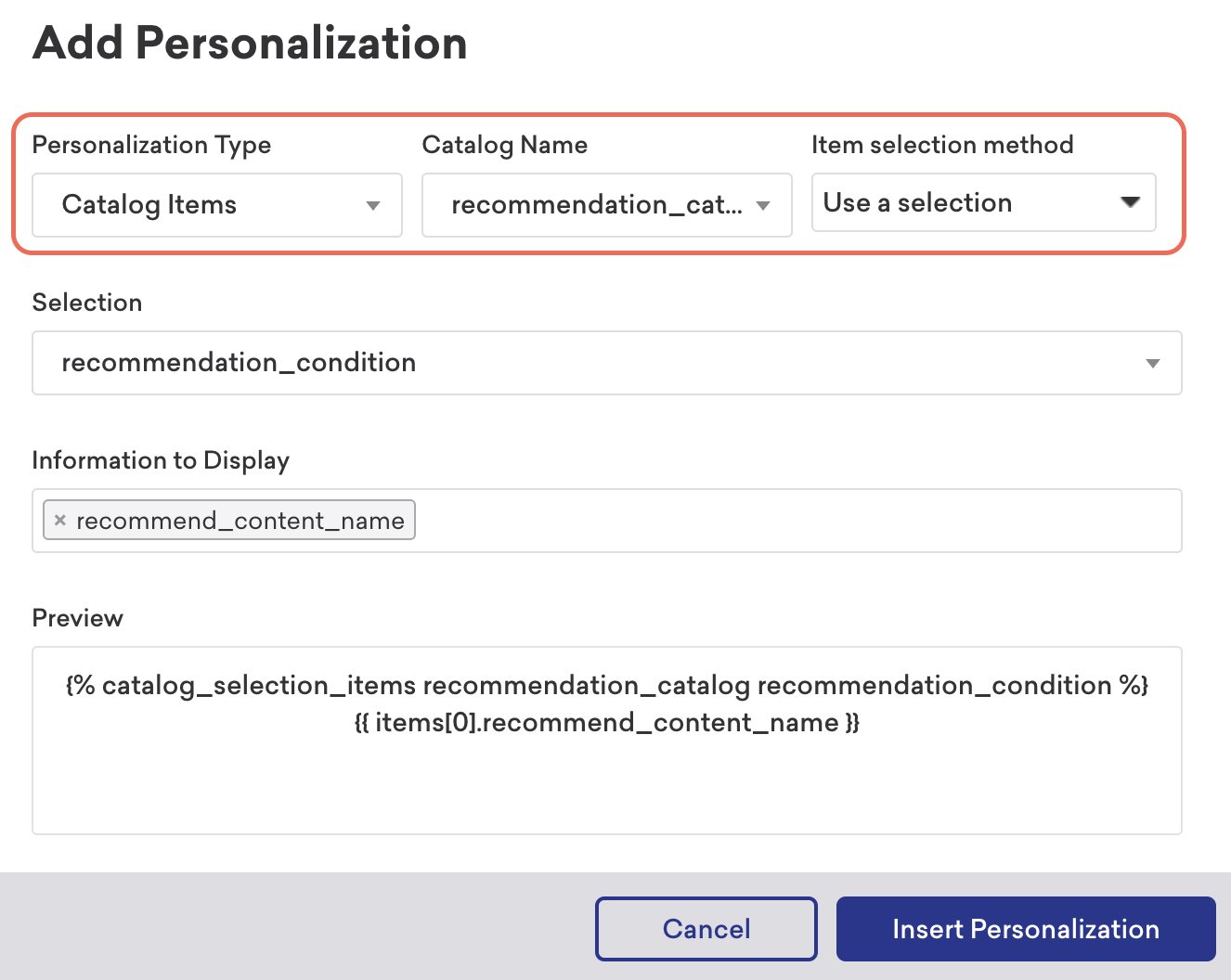Open the Catalog Items dropdown

click(x=217, y=205)
